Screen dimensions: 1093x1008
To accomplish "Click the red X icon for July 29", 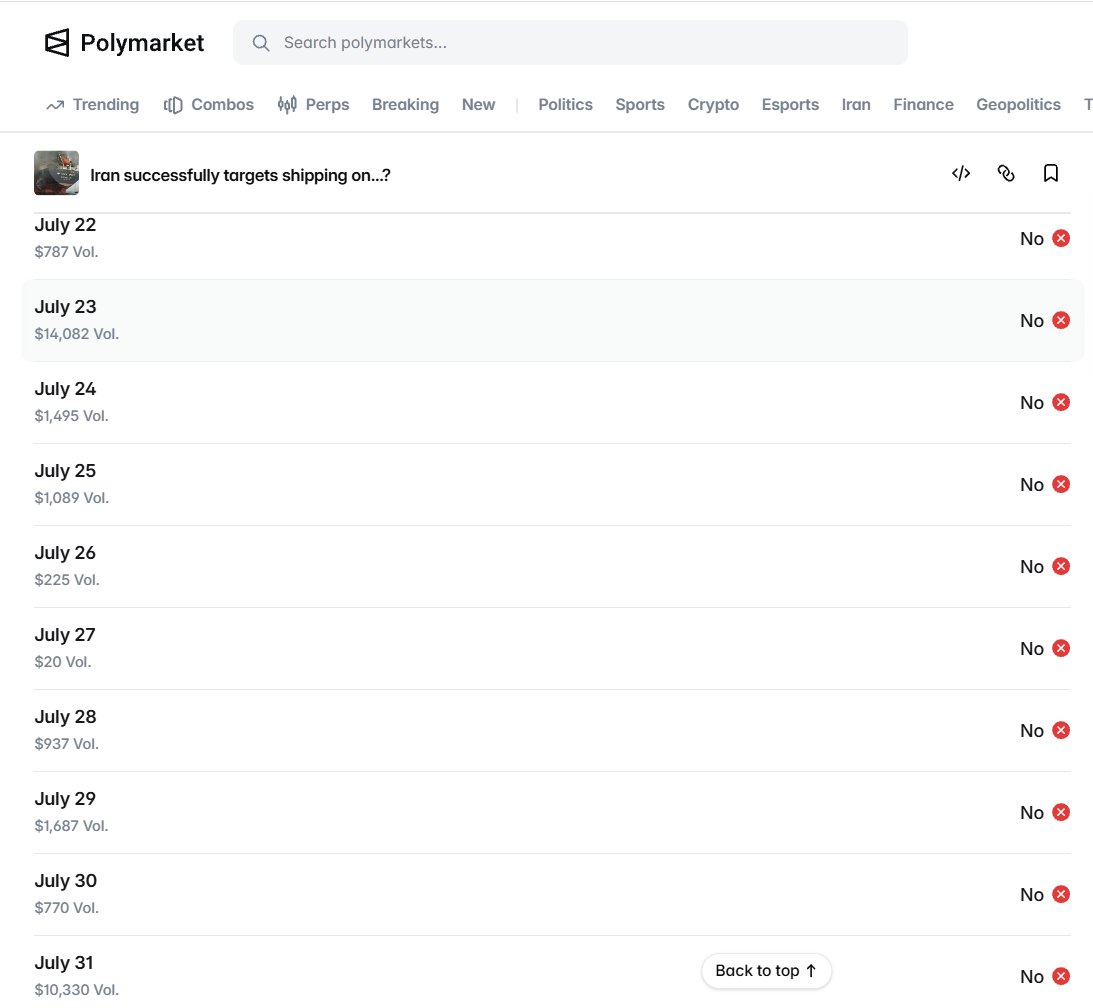I will click(x=1061, y=812).
